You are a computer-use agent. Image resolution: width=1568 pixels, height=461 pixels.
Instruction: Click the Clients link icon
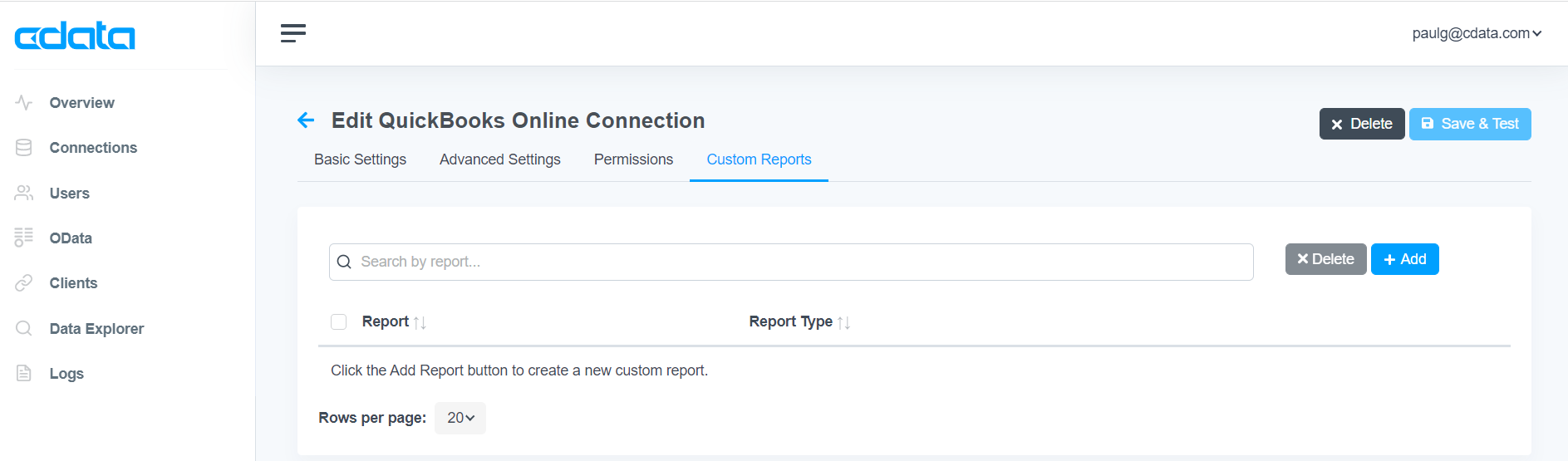click(x=24, y=283)
